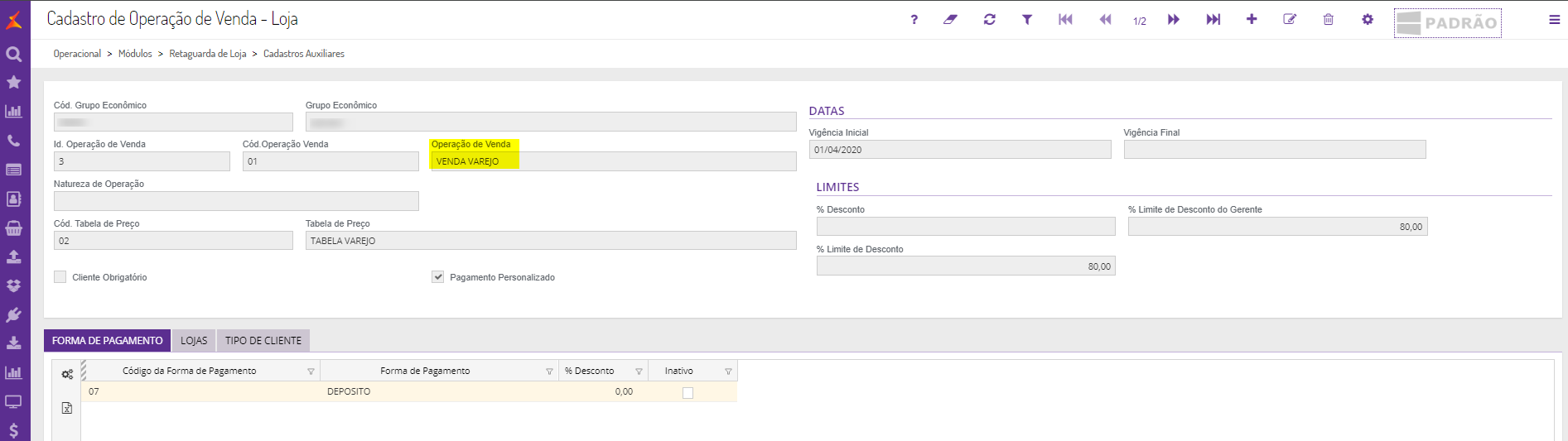Export the grid with the Excel icon

(x=67, y=408)
